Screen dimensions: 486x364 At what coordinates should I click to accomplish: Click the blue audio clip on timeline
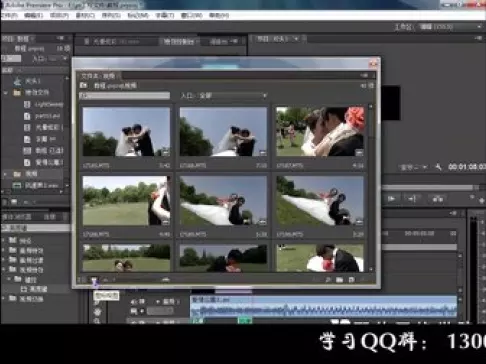(323, 307)
